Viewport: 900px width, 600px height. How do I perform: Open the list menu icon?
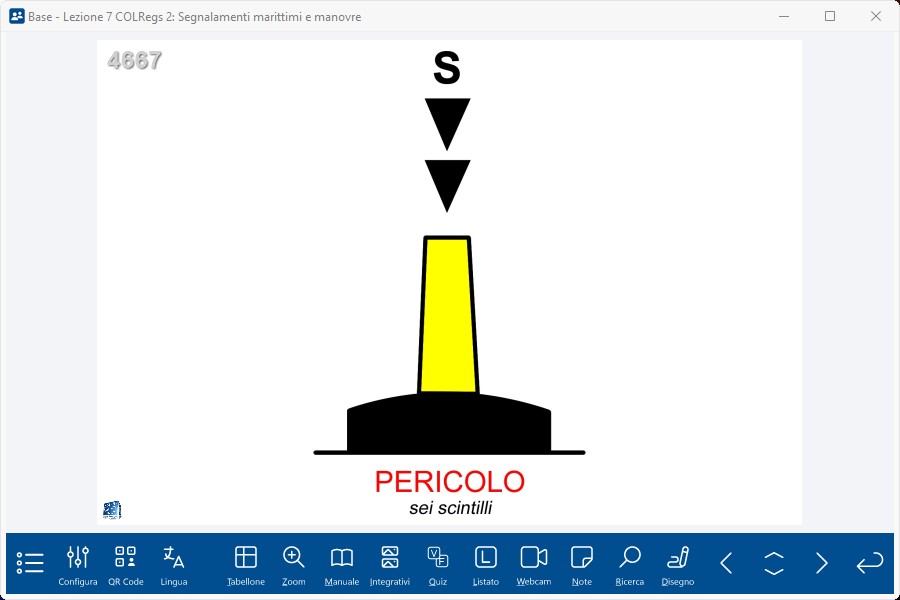click(30, 563)
